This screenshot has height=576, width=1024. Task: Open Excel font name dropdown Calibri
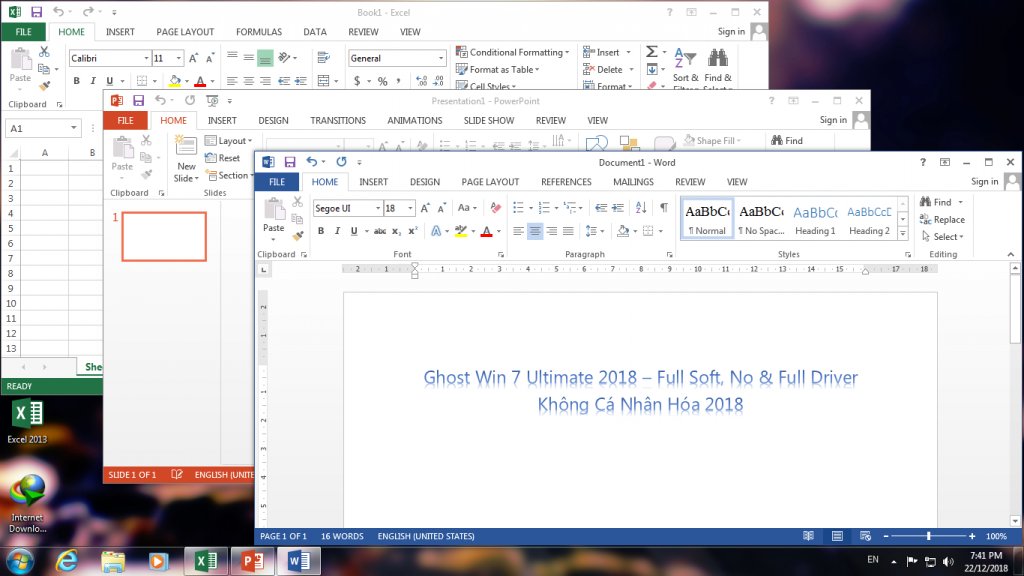(x=146, y=58)
